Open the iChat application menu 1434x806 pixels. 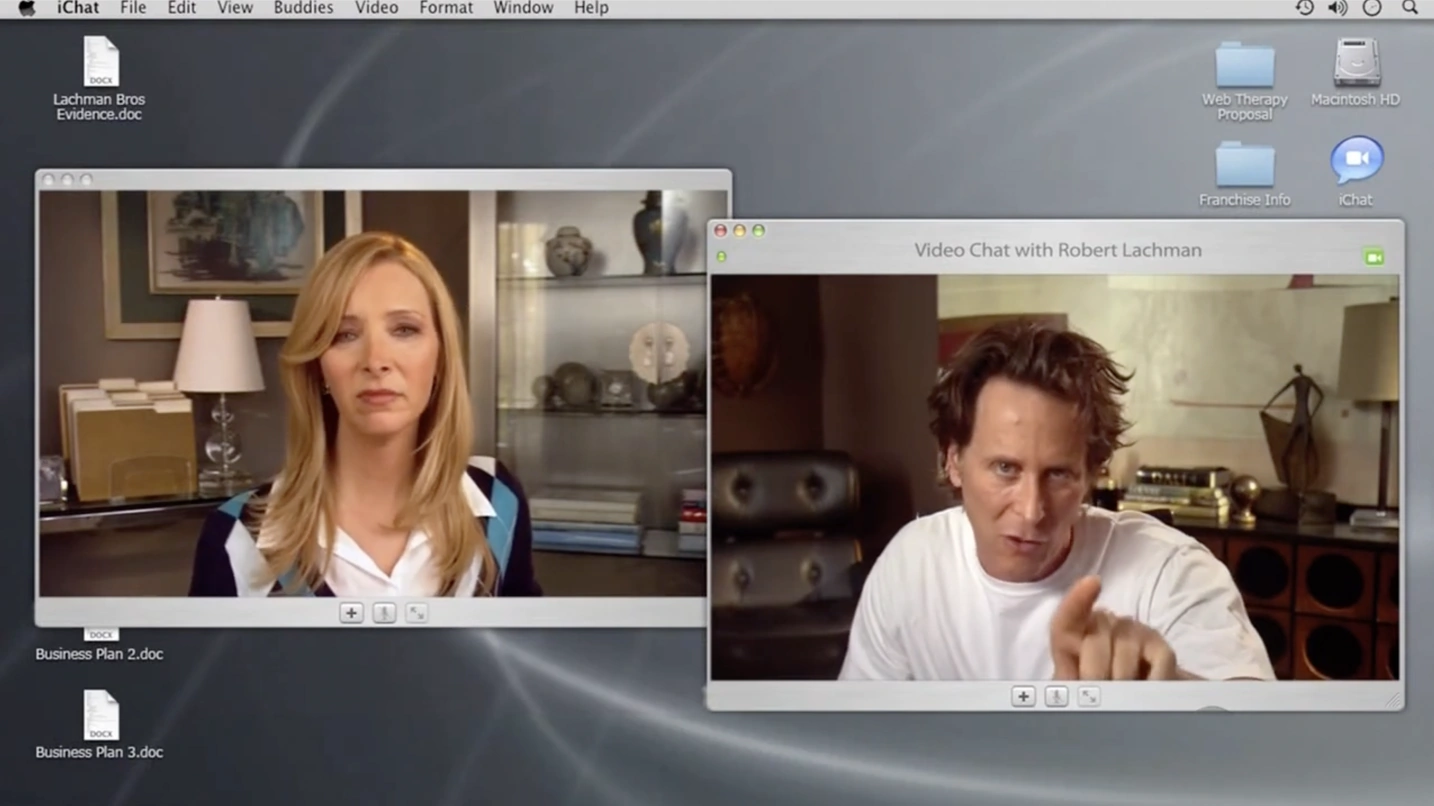click(x=77, y=8)
